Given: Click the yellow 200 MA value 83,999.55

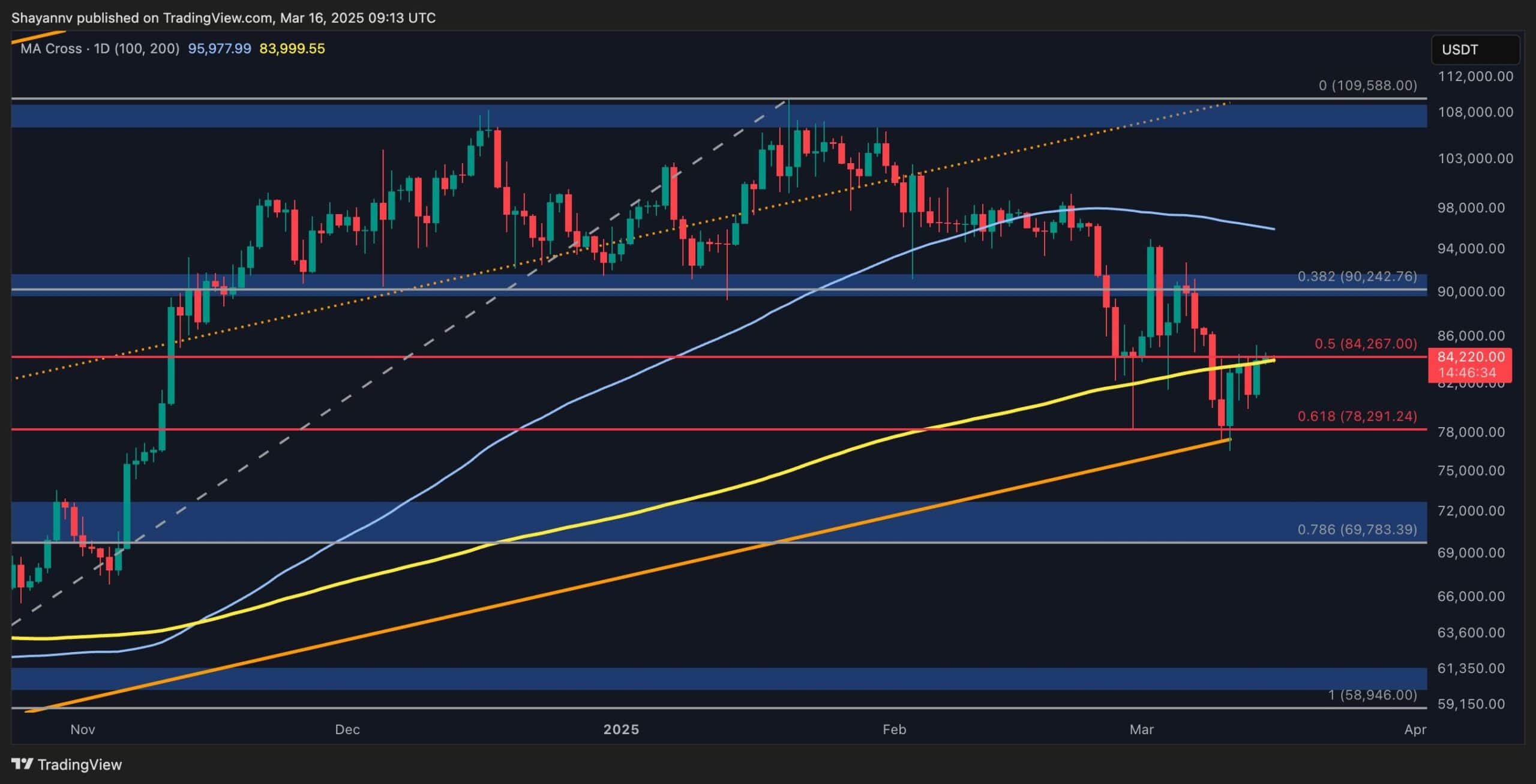Looking at the screenshot, I should [x=292, y=49].
